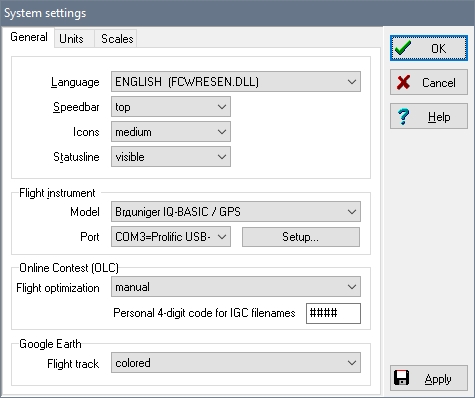Open the Speedbar position dropdown
The height and width of the screenshot is (398, 475).
coord(171,107)
